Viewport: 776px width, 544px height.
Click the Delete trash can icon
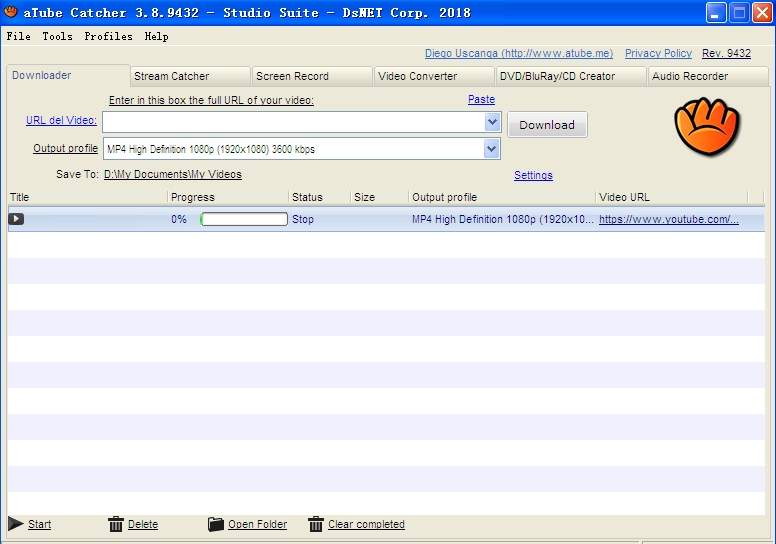pos(116,524)
